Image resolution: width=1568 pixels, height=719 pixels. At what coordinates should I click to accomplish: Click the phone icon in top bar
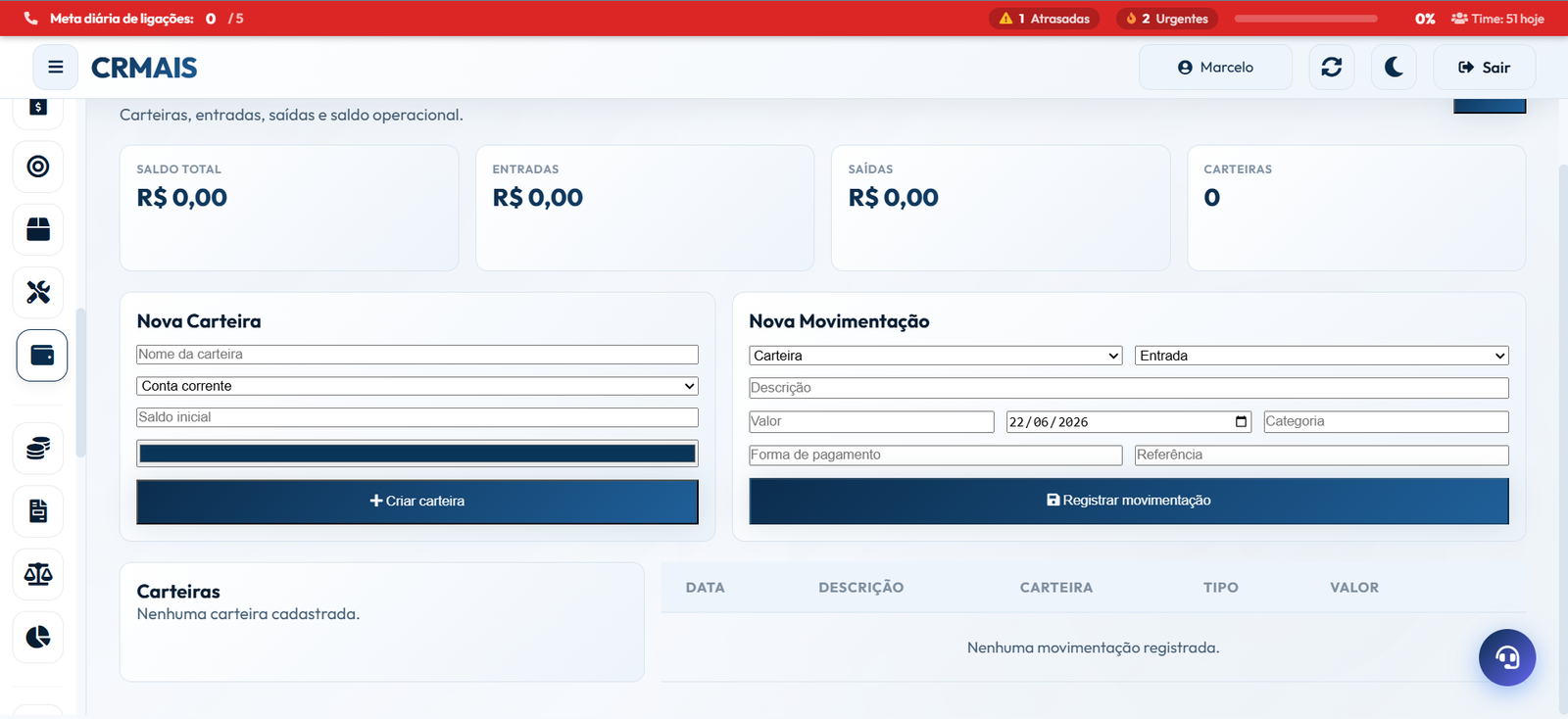(x=31, y=19)
